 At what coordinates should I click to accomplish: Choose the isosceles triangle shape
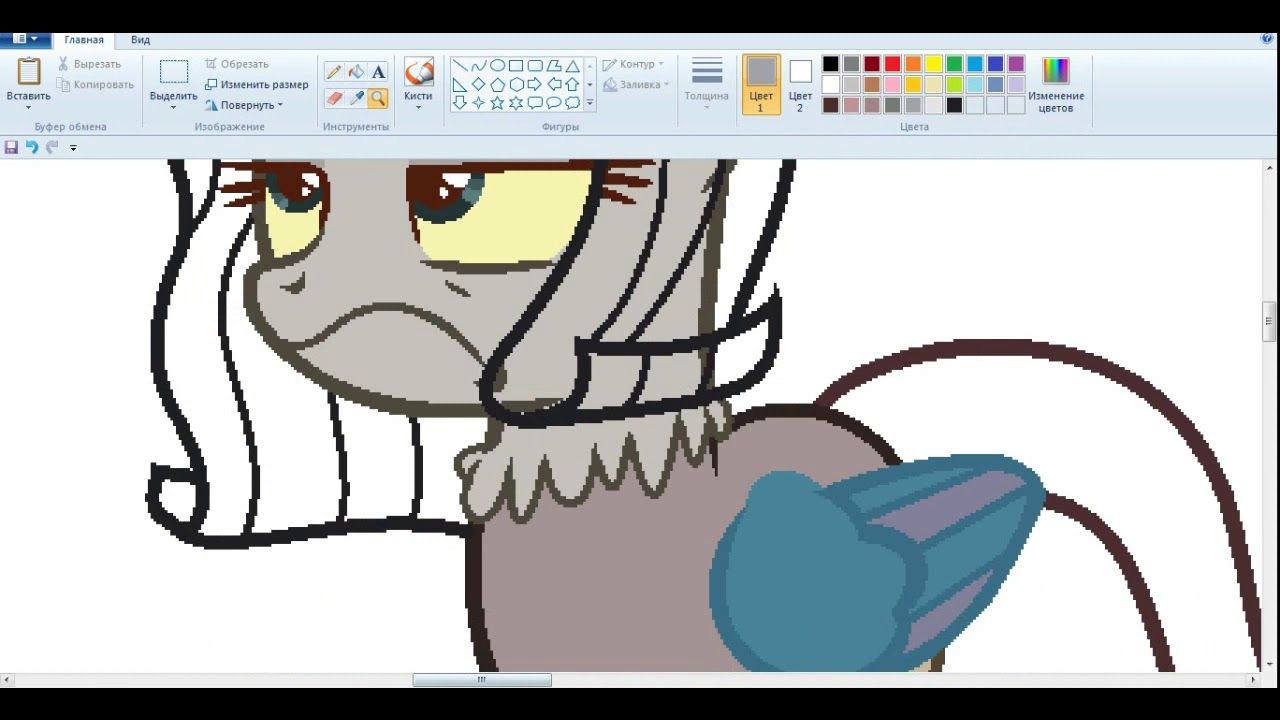[x=572, y=66]
